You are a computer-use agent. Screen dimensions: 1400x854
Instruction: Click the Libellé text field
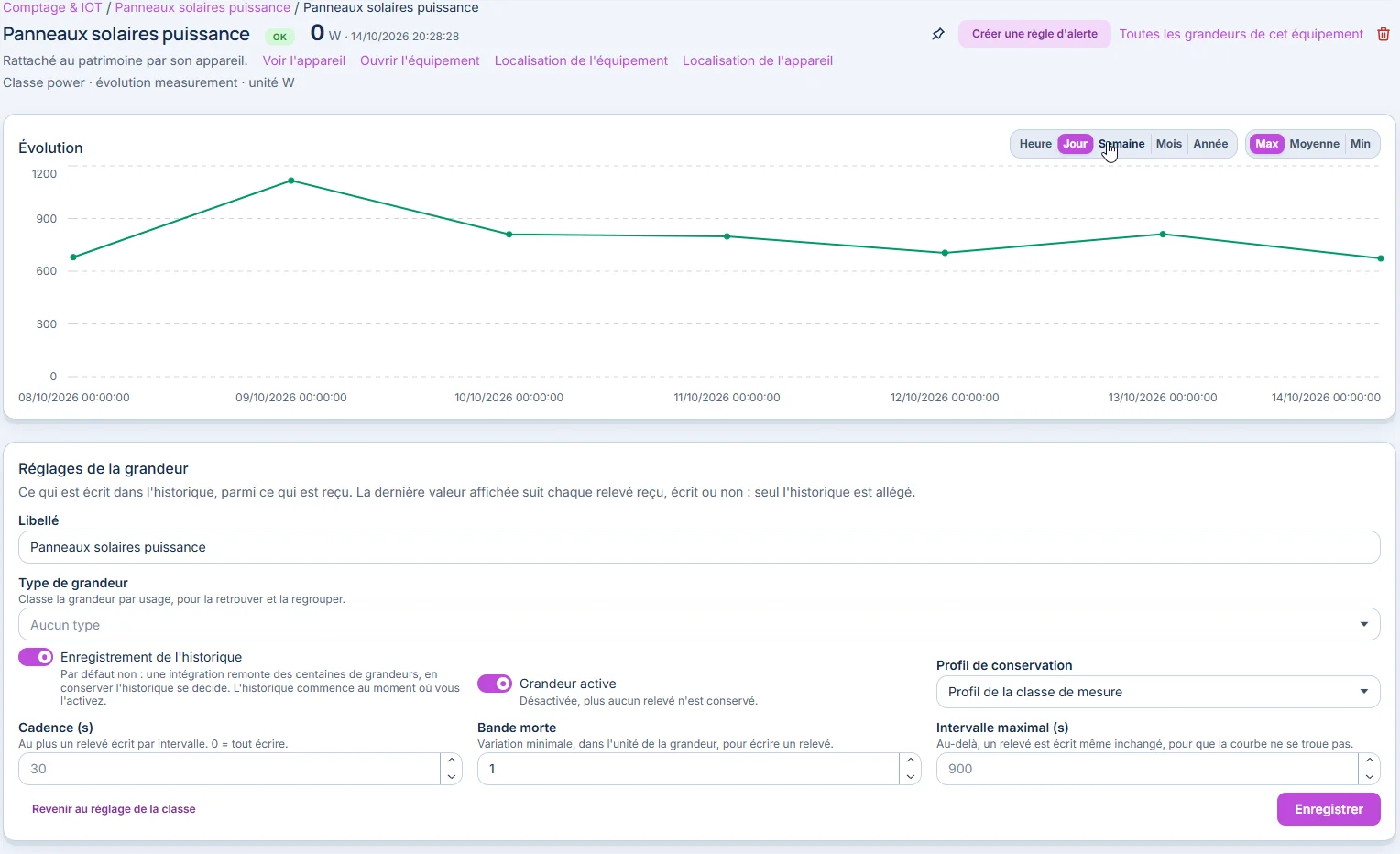699,547
